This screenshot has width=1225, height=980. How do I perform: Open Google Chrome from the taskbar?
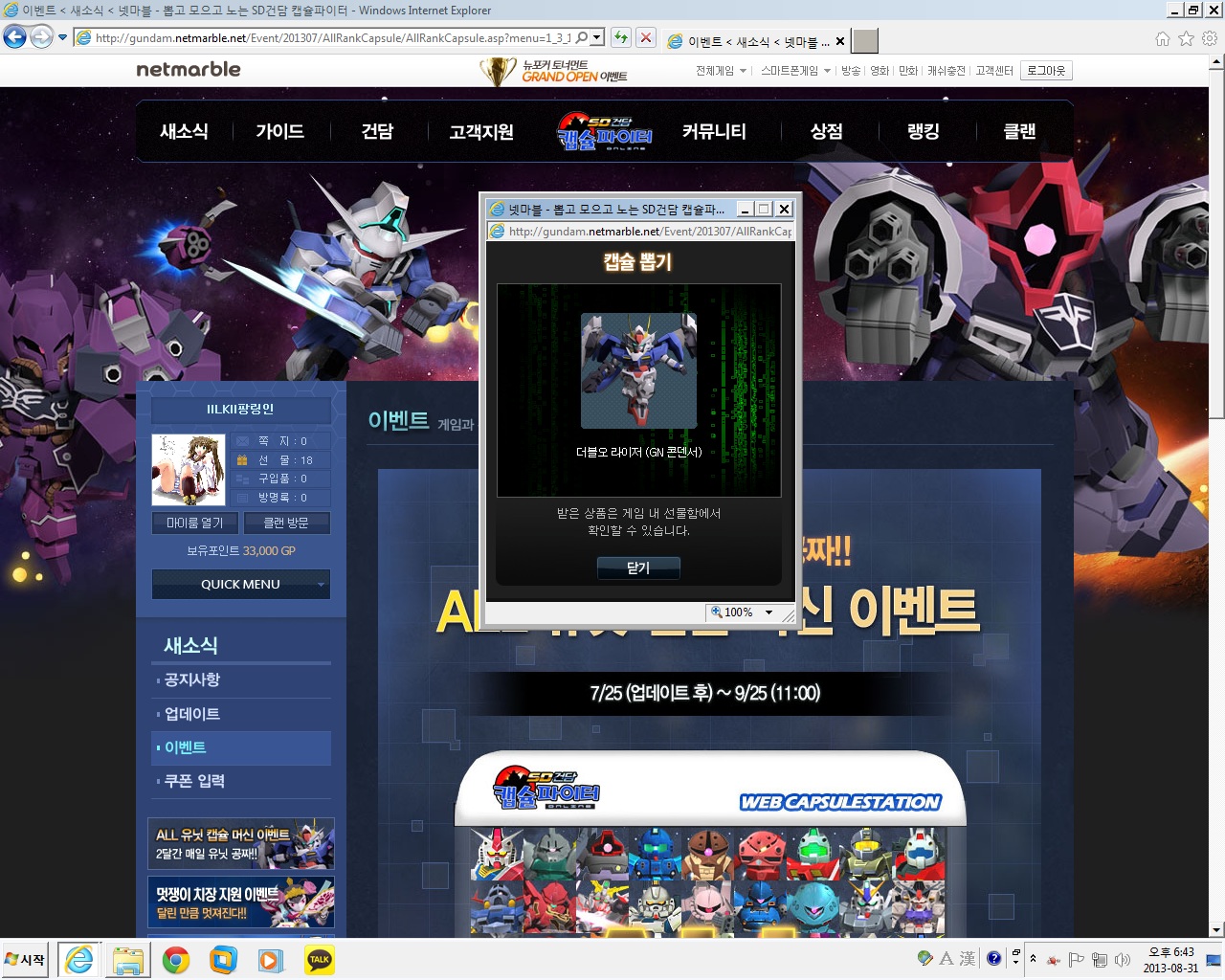175,959
